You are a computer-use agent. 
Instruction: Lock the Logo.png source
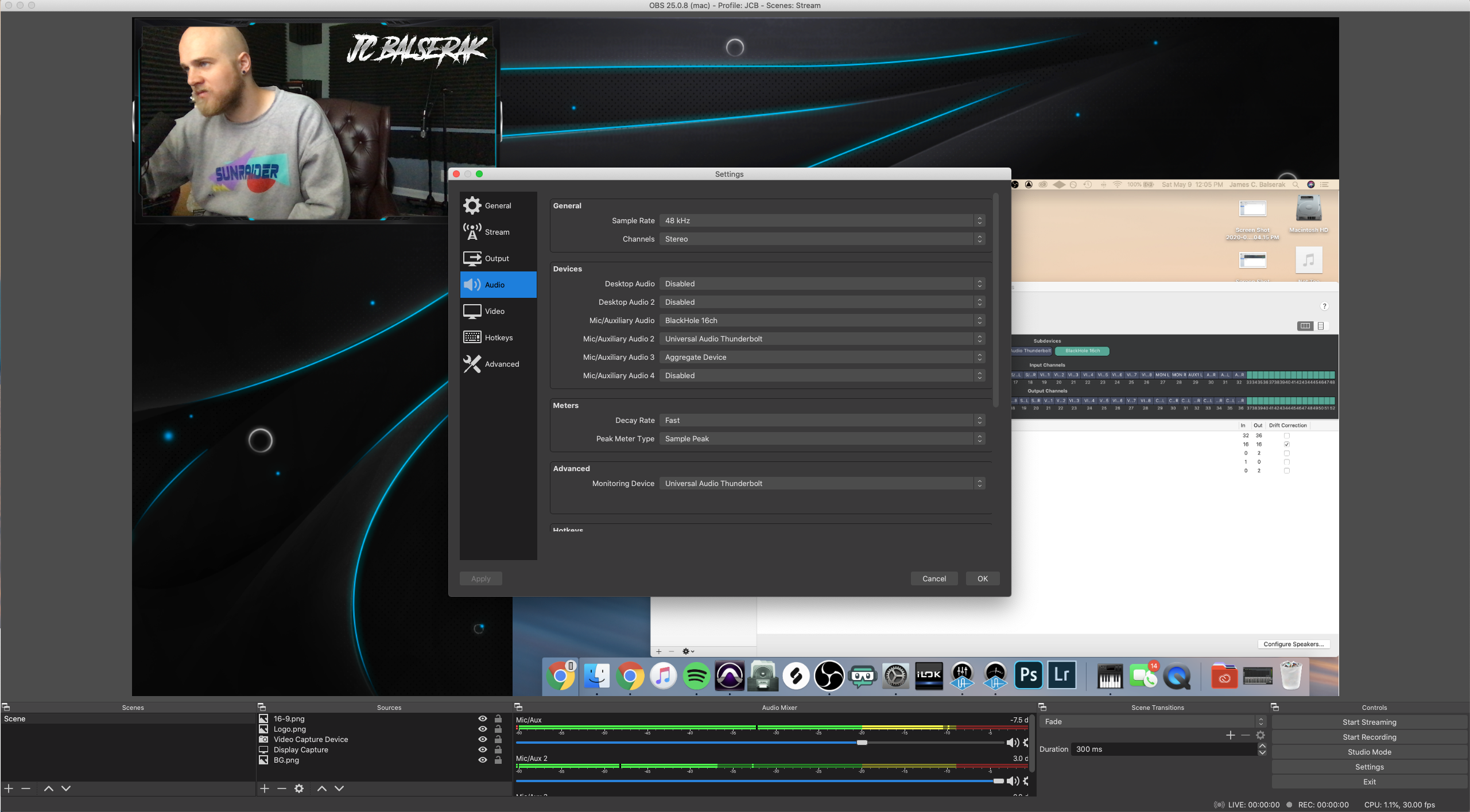[497, 729]
